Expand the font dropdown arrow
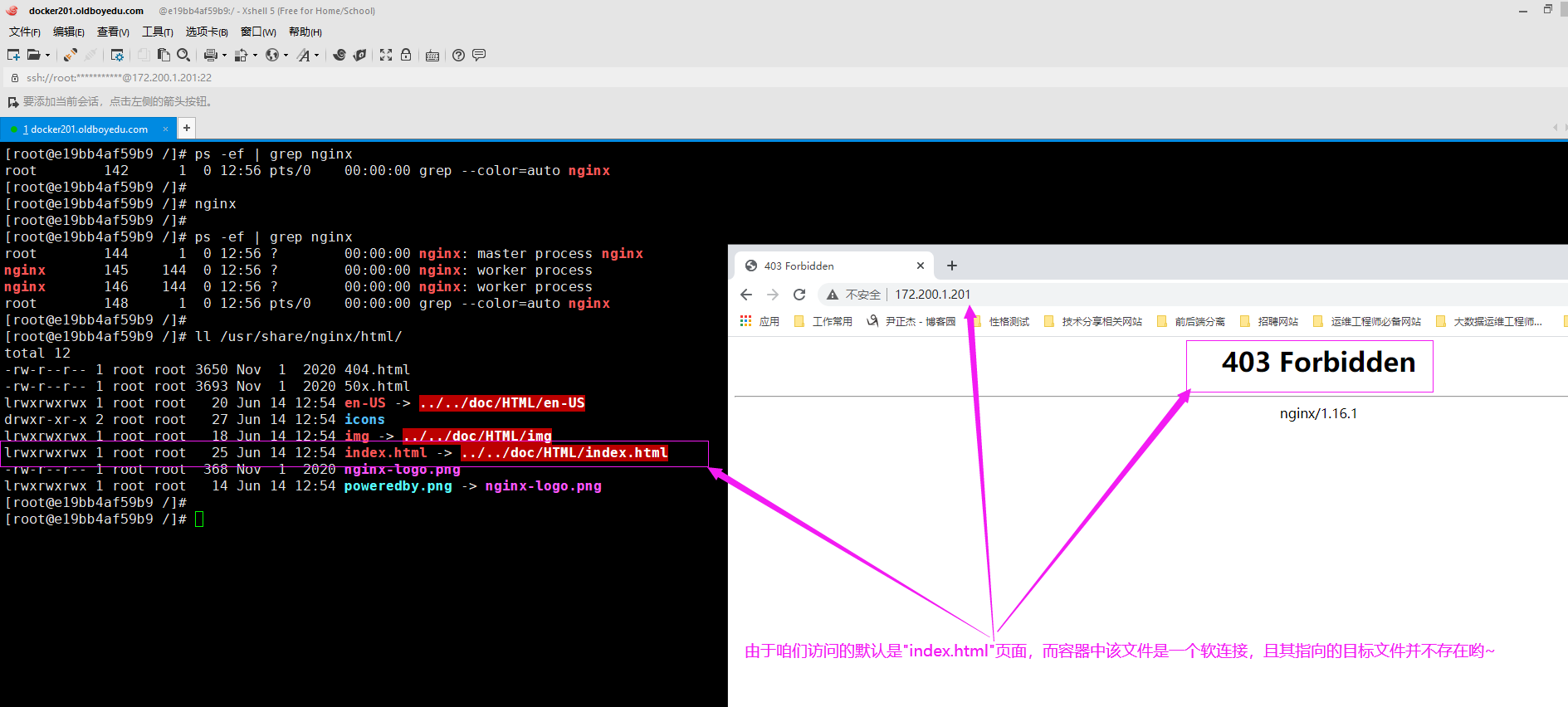1568x707 pixels. click(317, 56)
